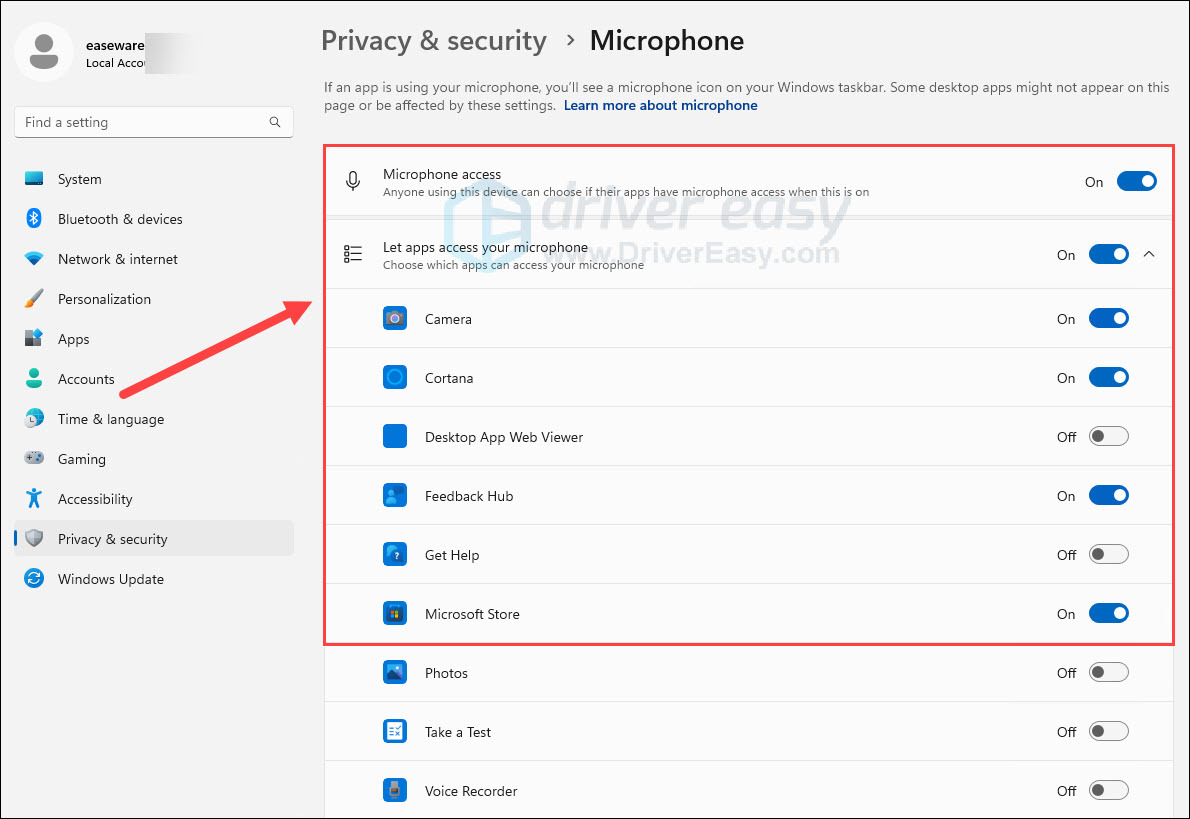Click the Bluetooth icon in sidebar

(34, 219)
